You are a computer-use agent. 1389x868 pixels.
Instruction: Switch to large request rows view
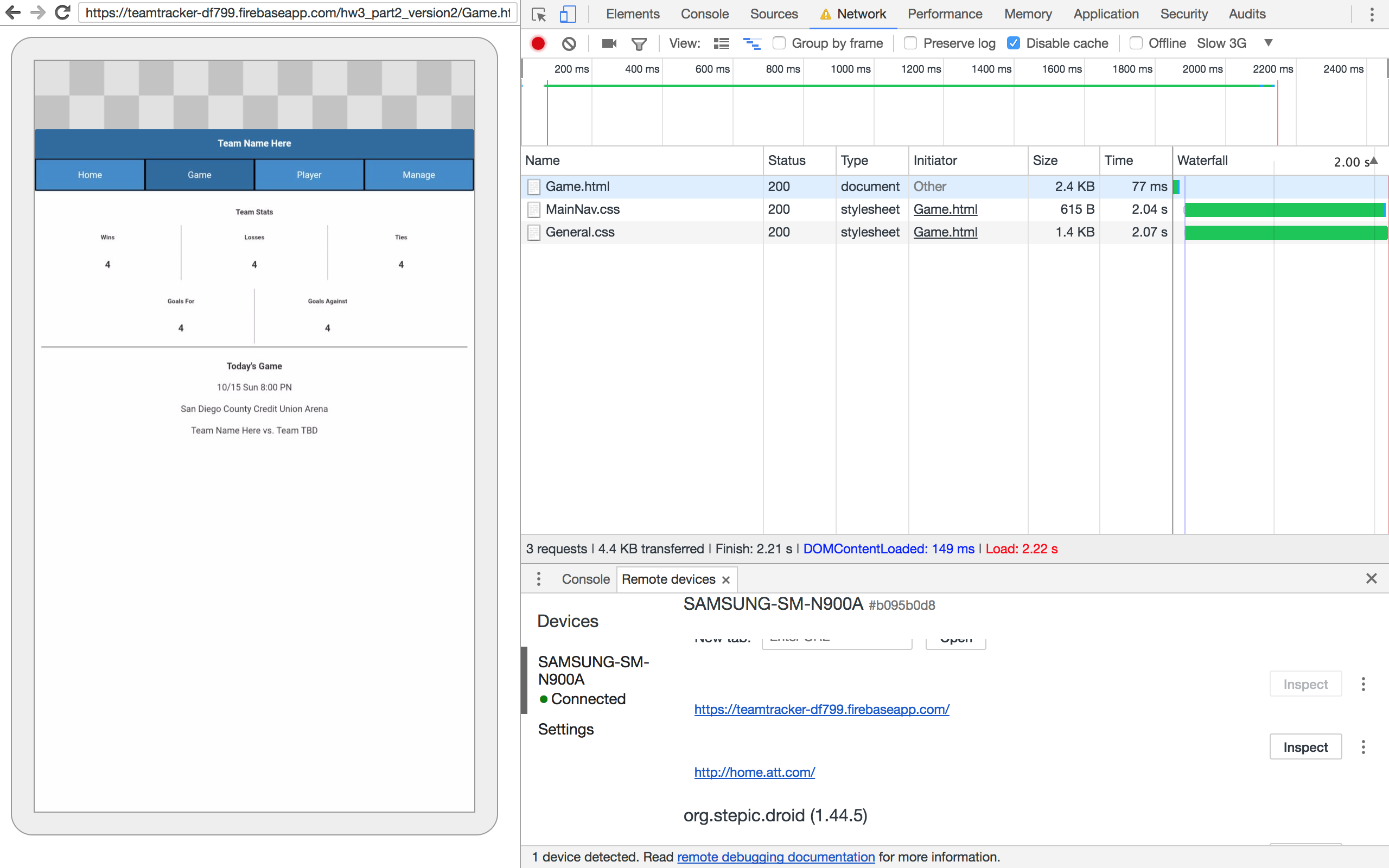coord(722,43)
